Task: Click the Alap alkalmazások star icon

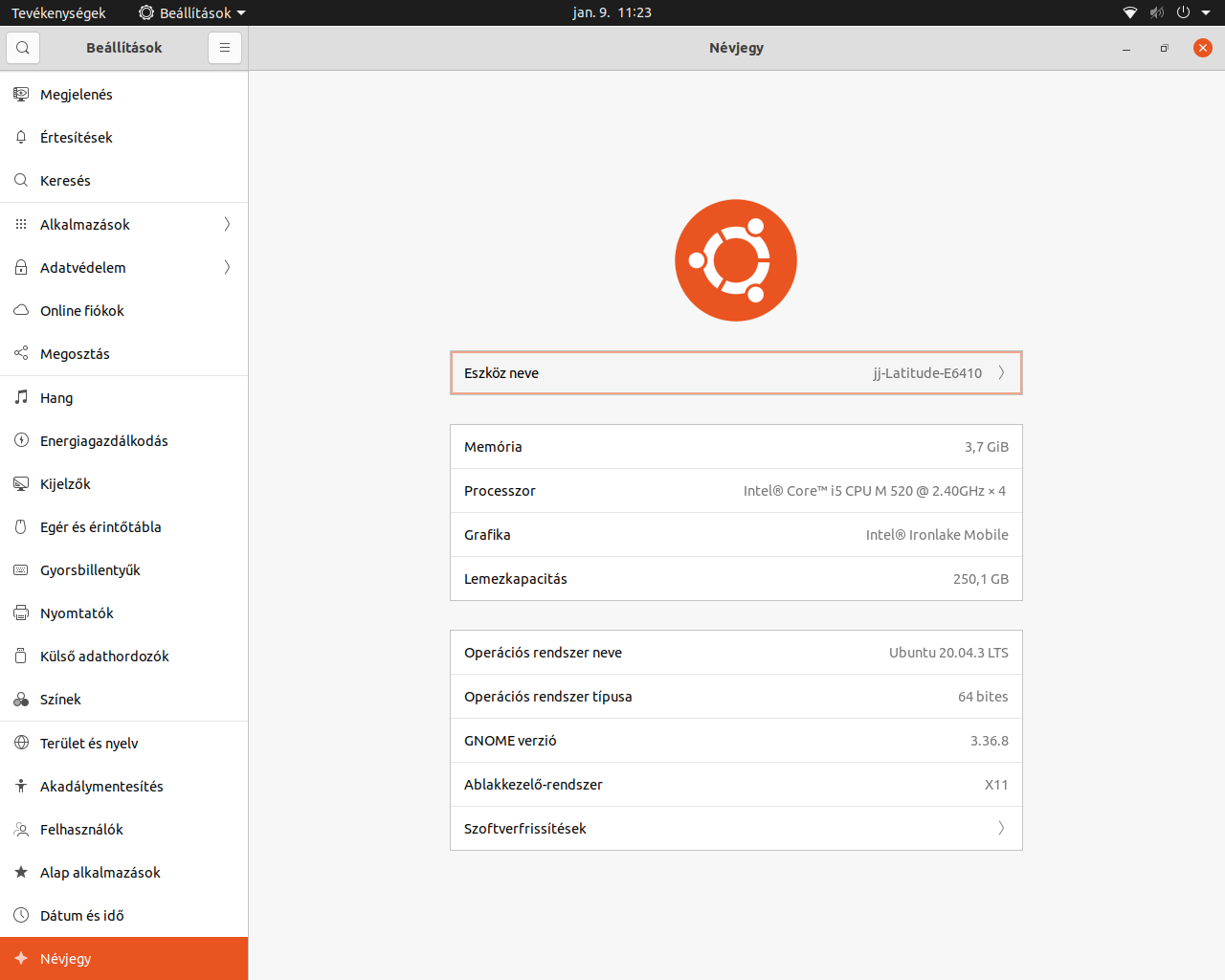Action: click(21, 872)
